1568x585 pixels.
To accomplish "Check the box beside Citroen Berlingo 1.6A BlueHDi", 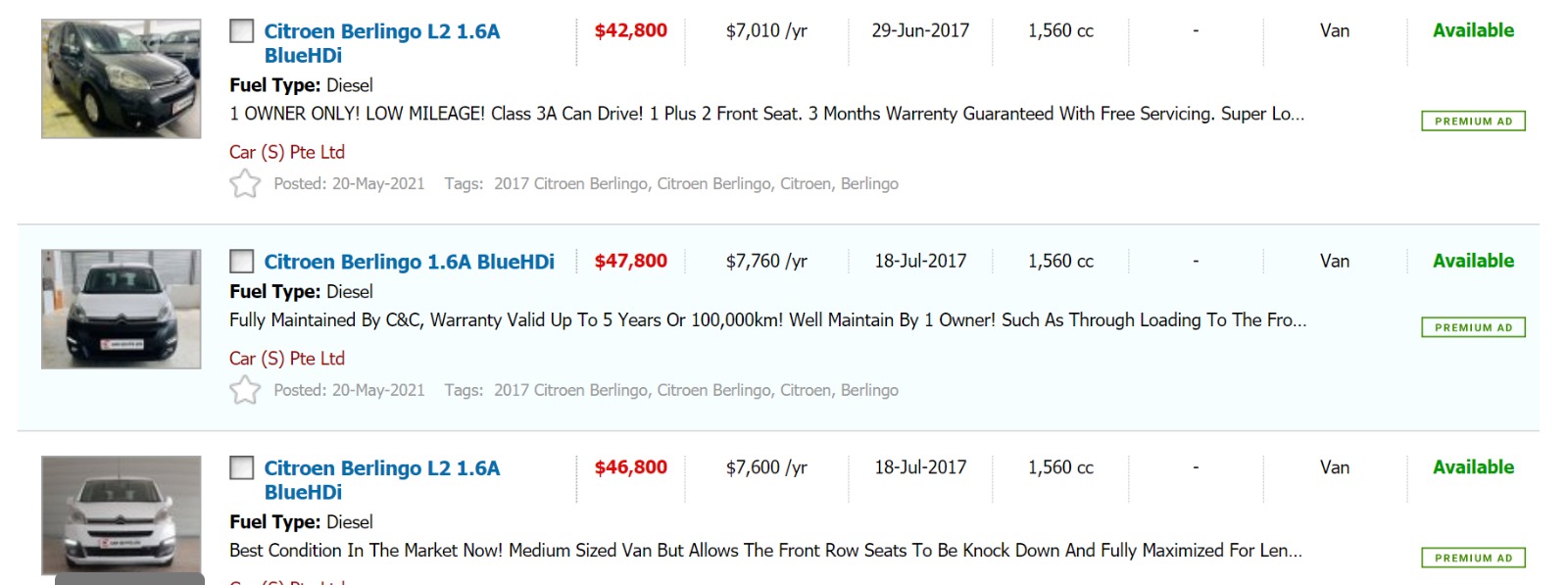I will click(x=241, y=262).
